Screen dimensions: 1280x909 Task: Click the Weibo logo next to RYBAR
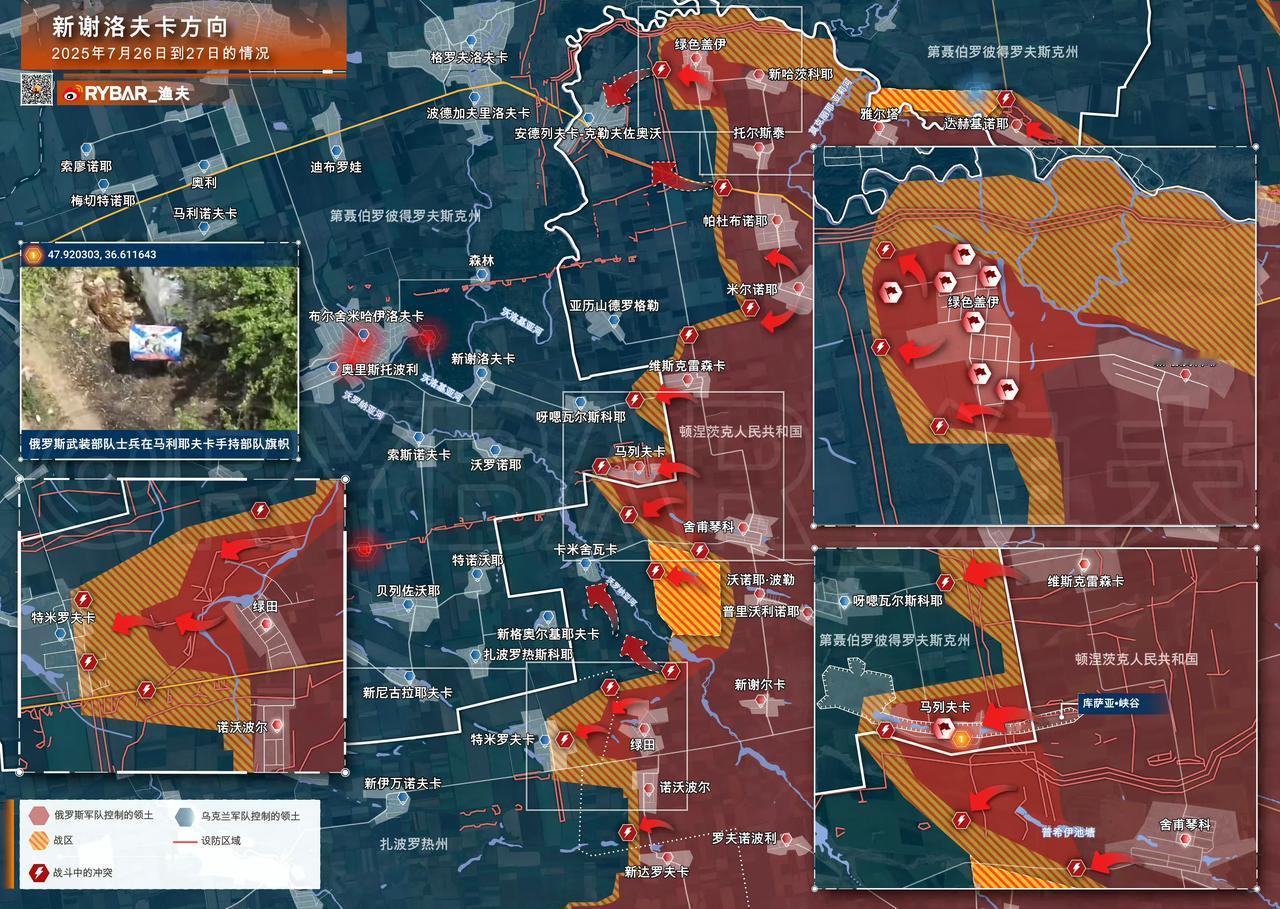coord(72,94)
